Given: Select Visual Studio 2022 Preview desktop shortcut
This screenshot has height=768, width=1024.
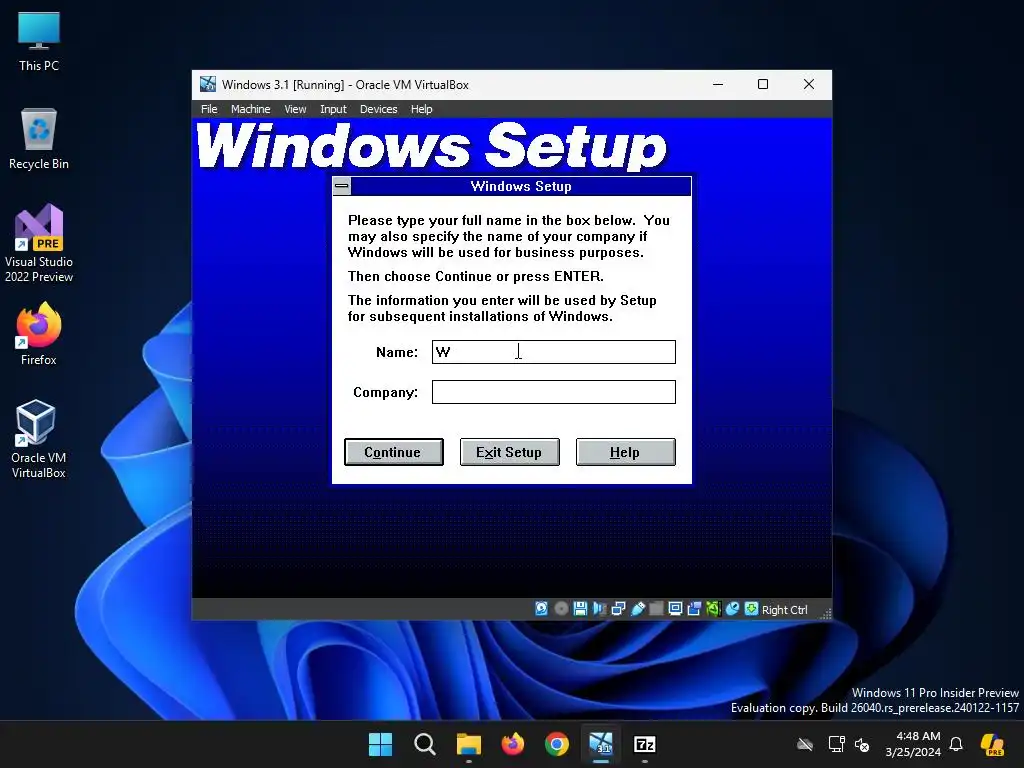Looking at the screenshot, I should 39,243.
